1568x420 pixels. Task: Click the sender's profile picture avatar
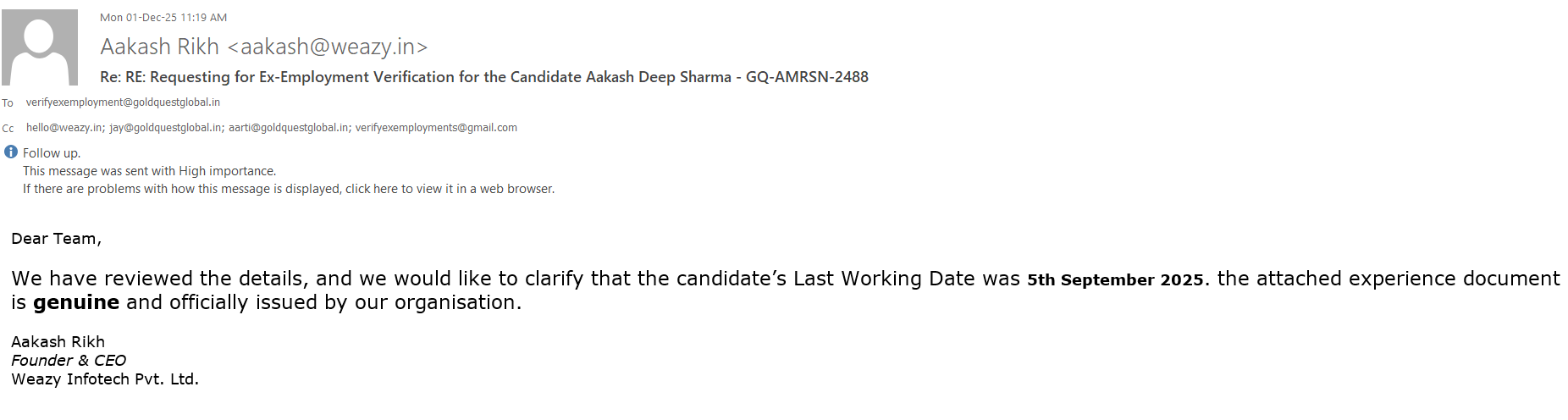[x=40, y=47]
